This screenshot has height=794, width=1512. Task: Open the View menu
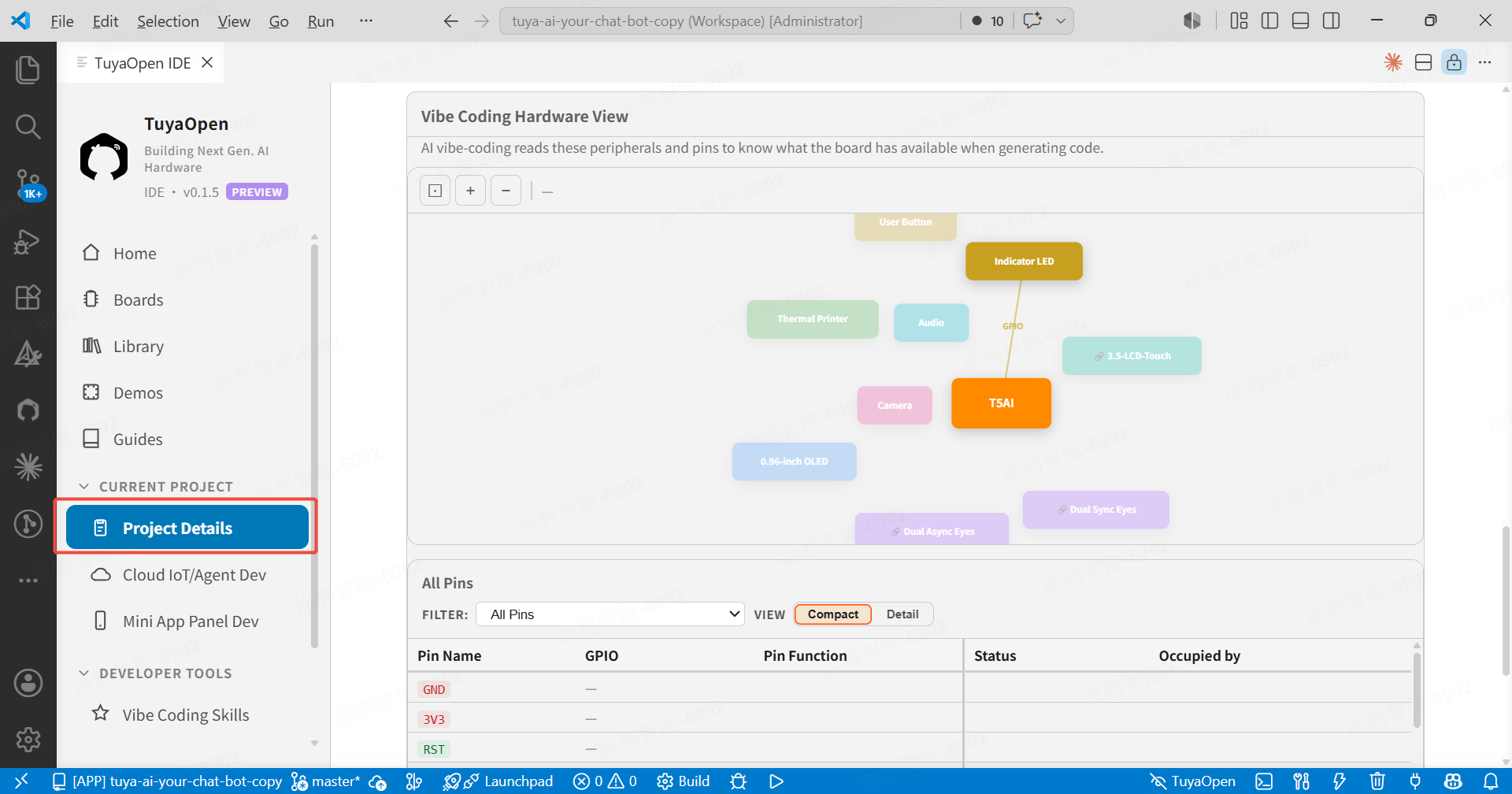[x=234, y=20]
